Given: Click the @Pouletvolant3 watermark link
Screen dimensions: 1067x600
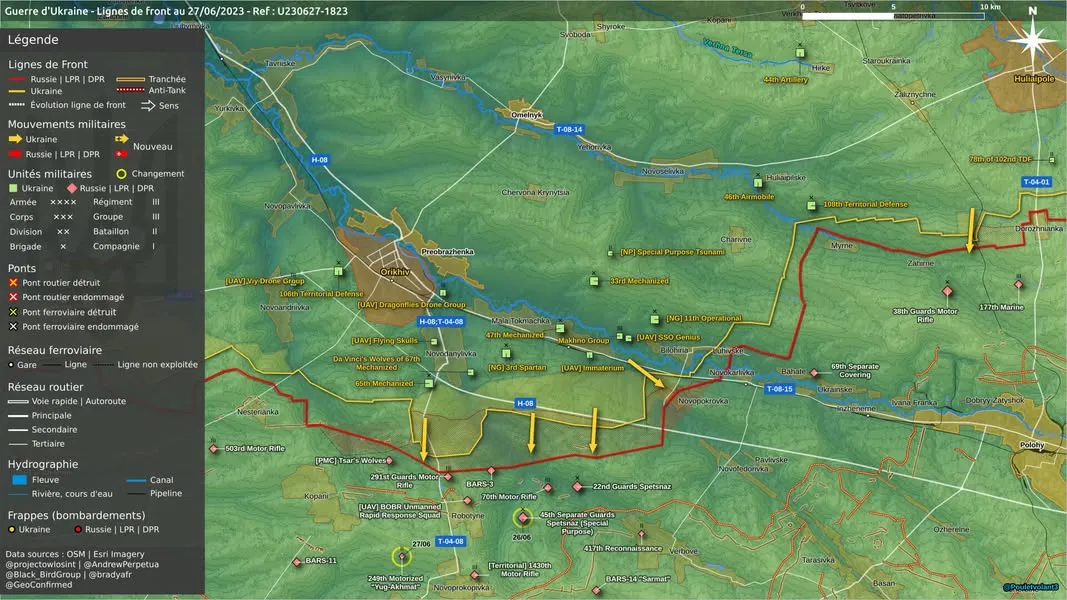Looking at the screenshot, I should [x=1030, y=587].
